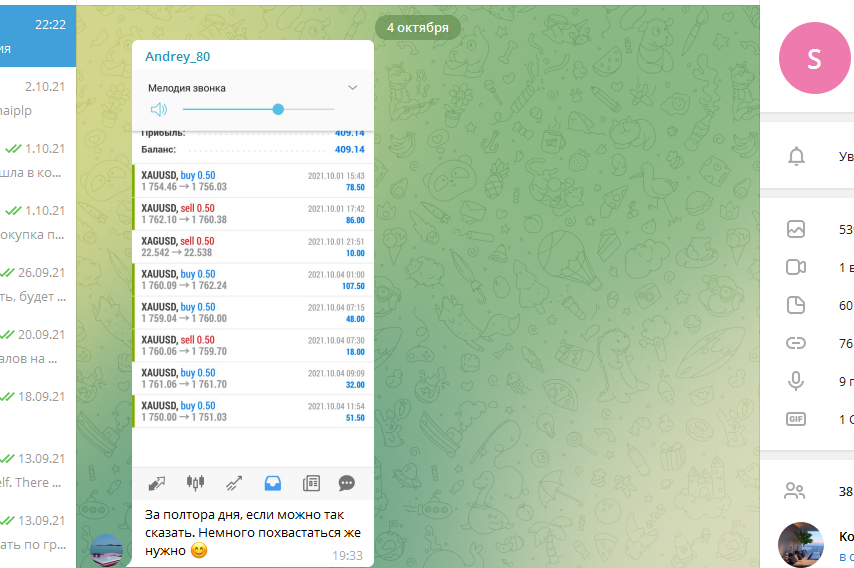Open quotes icon in screenshot toolbar
The width and height of the screenshot is (854, 568).
tap(157, 483)
